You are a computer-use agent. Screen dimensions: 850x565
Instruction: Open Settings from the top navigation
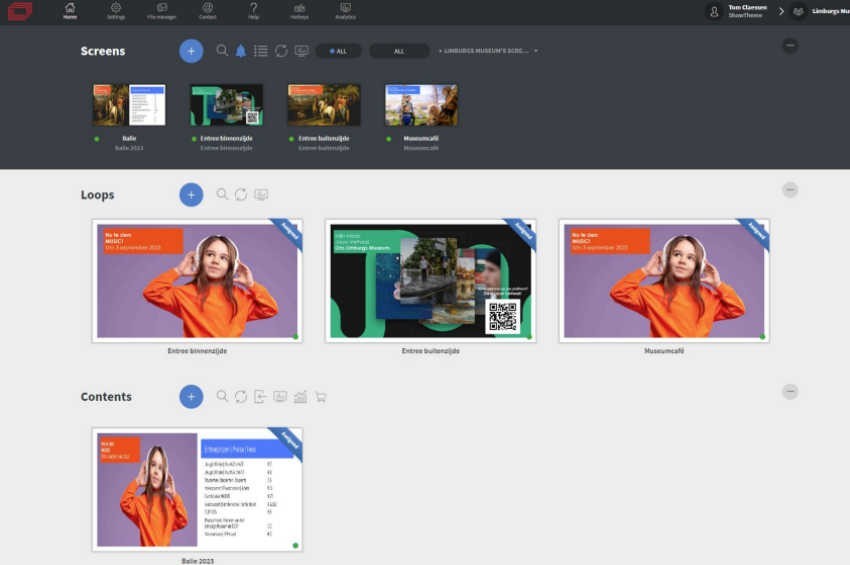pos(115,11)
